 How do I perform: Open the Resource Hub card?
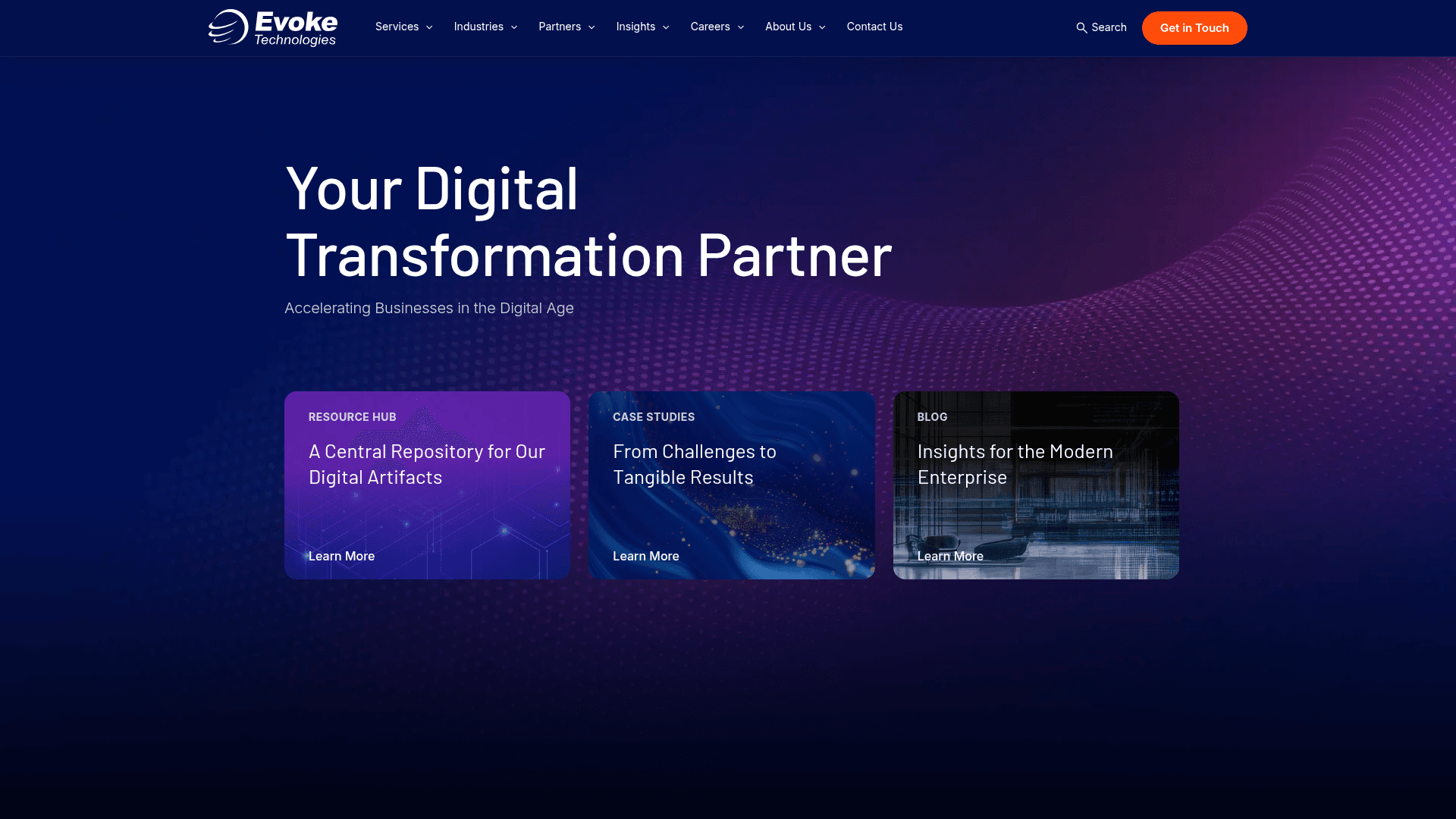(x=427, y=485)
